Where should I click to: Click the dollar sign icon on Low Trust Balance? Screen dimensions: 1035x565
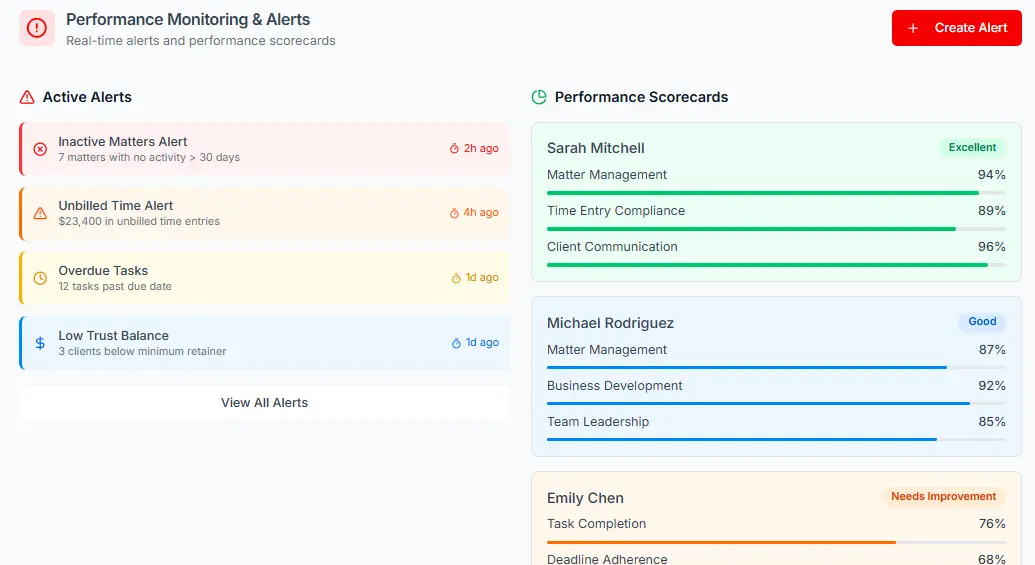pyautogui.click(x=40, y=343)
